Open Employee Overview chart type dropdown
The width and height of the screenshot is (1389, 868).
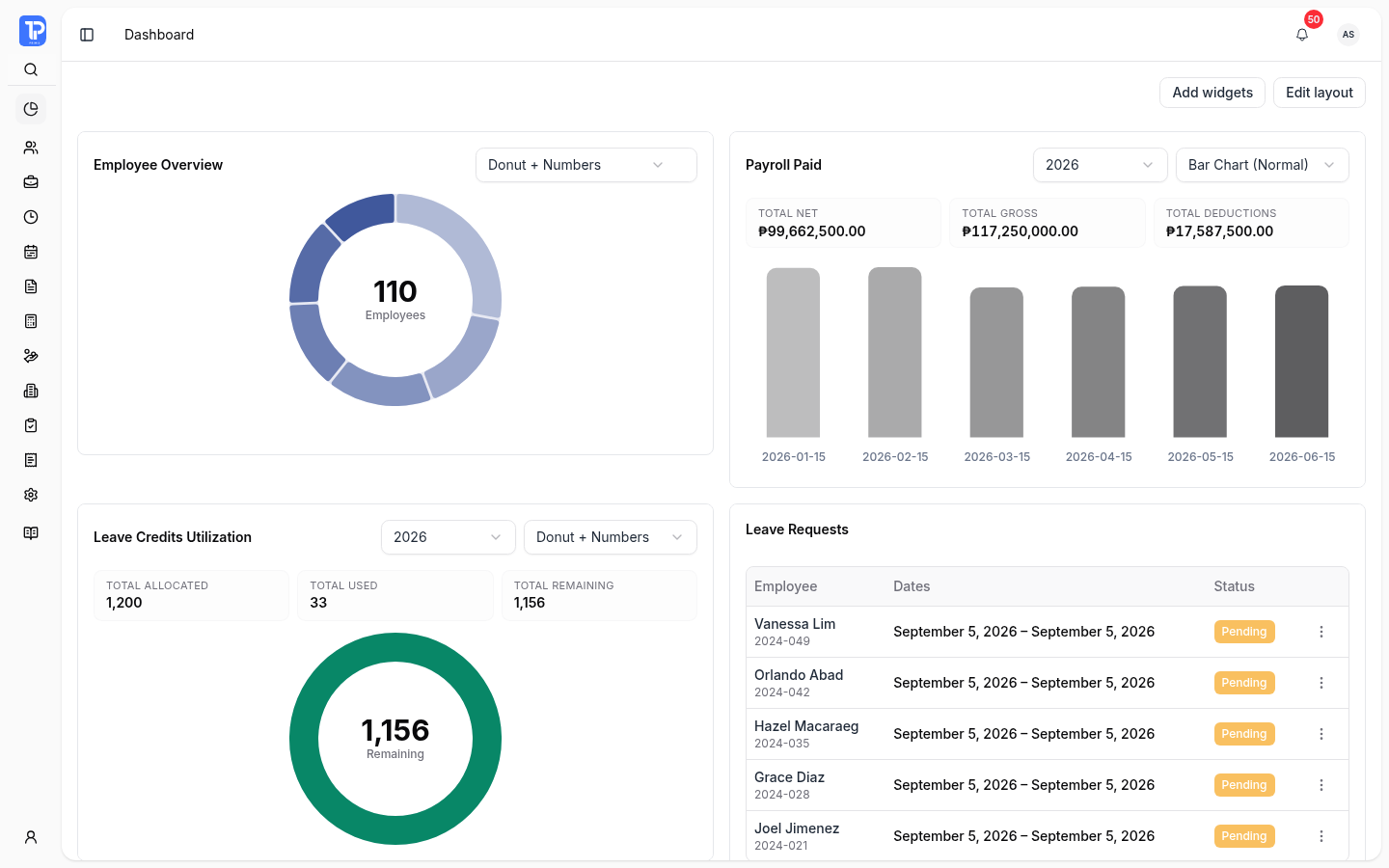pyautogui.click(x=586, y=165)
